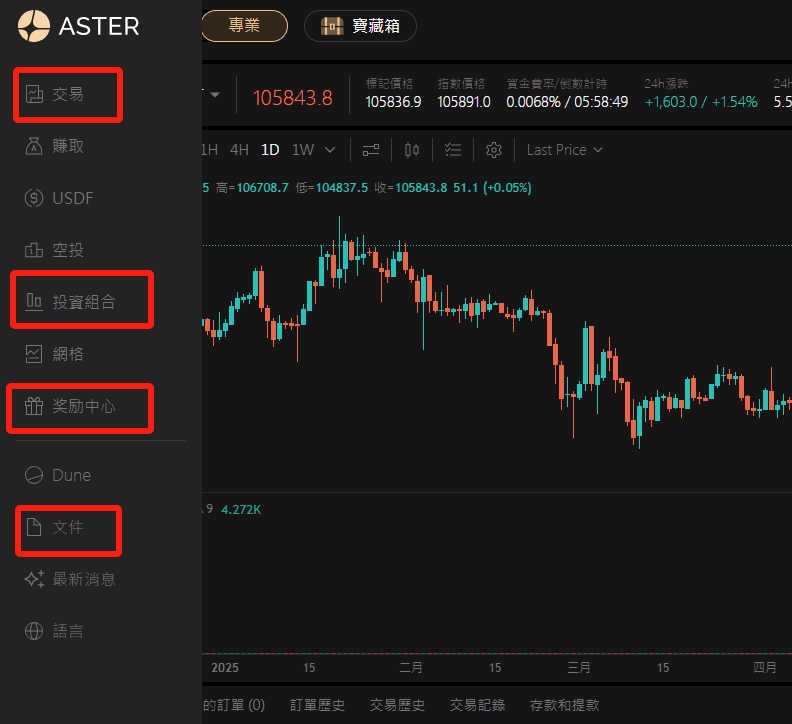Open the chart checklist options icon
This screenshot has width=792, height=724.
453,150
